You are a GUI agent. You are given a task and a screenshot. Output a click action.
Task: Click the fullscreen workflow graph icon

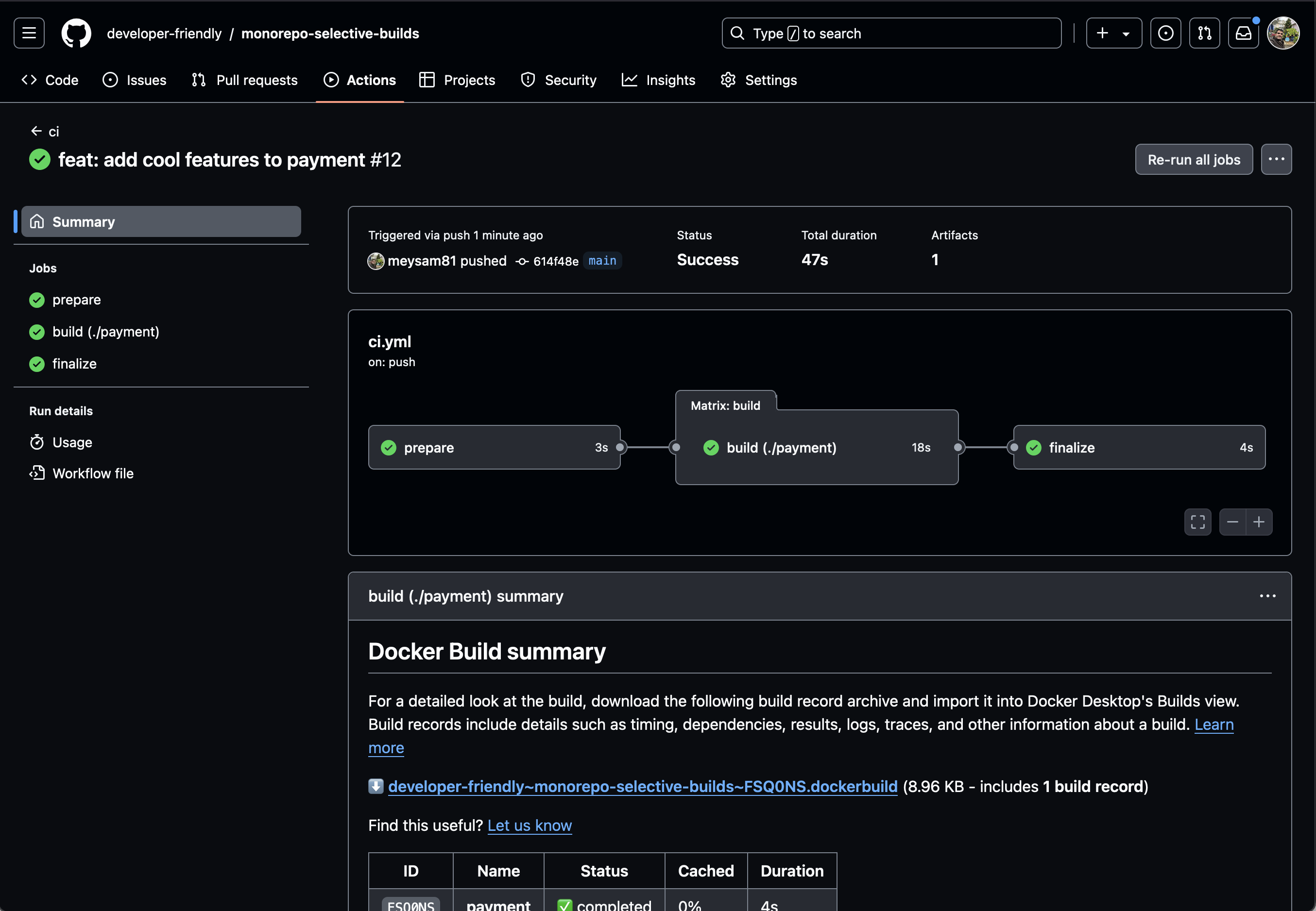[x=1197, y=522]
